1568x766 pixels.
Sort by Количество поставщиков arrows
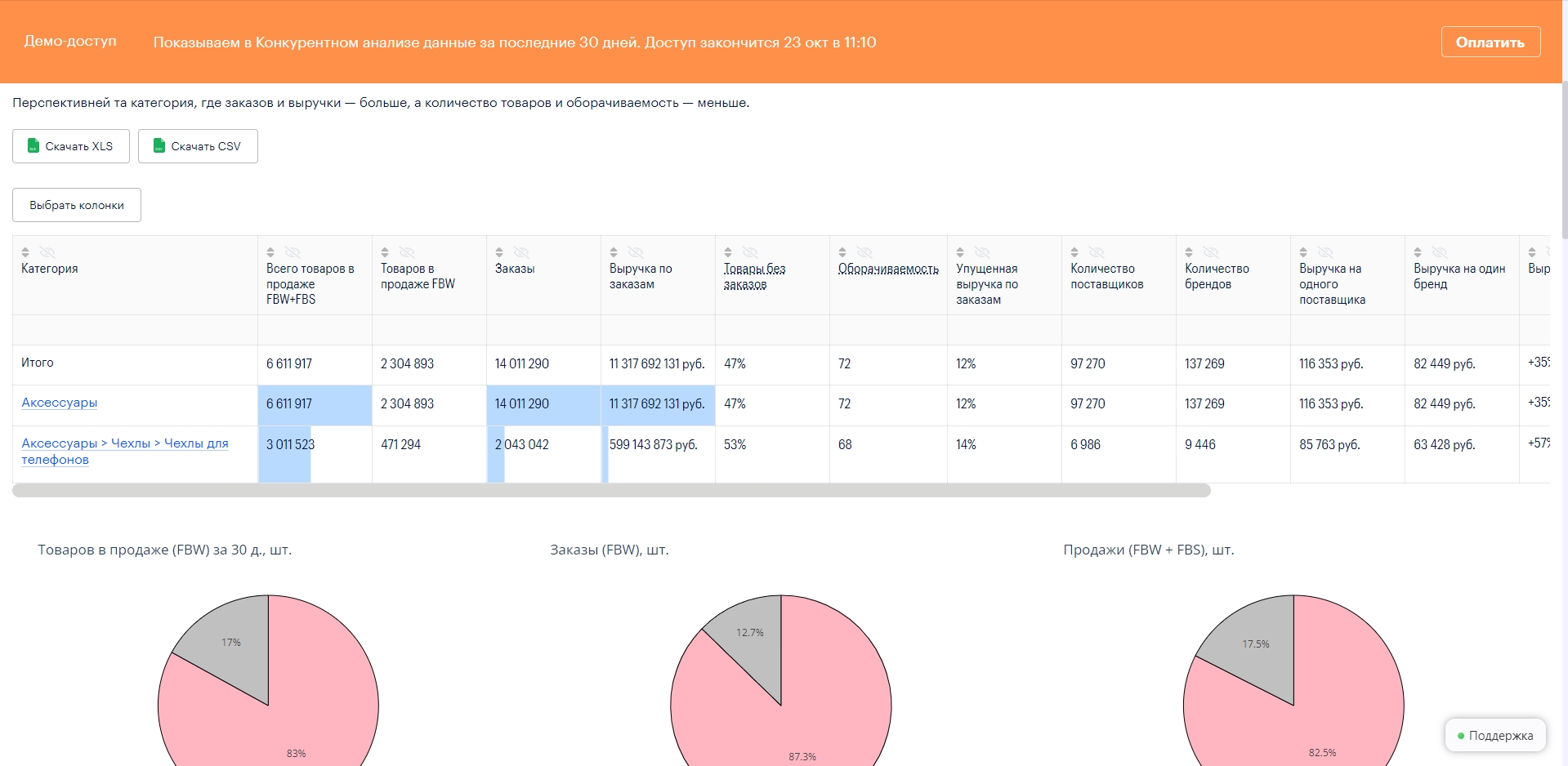click(x=1074, y=252)
